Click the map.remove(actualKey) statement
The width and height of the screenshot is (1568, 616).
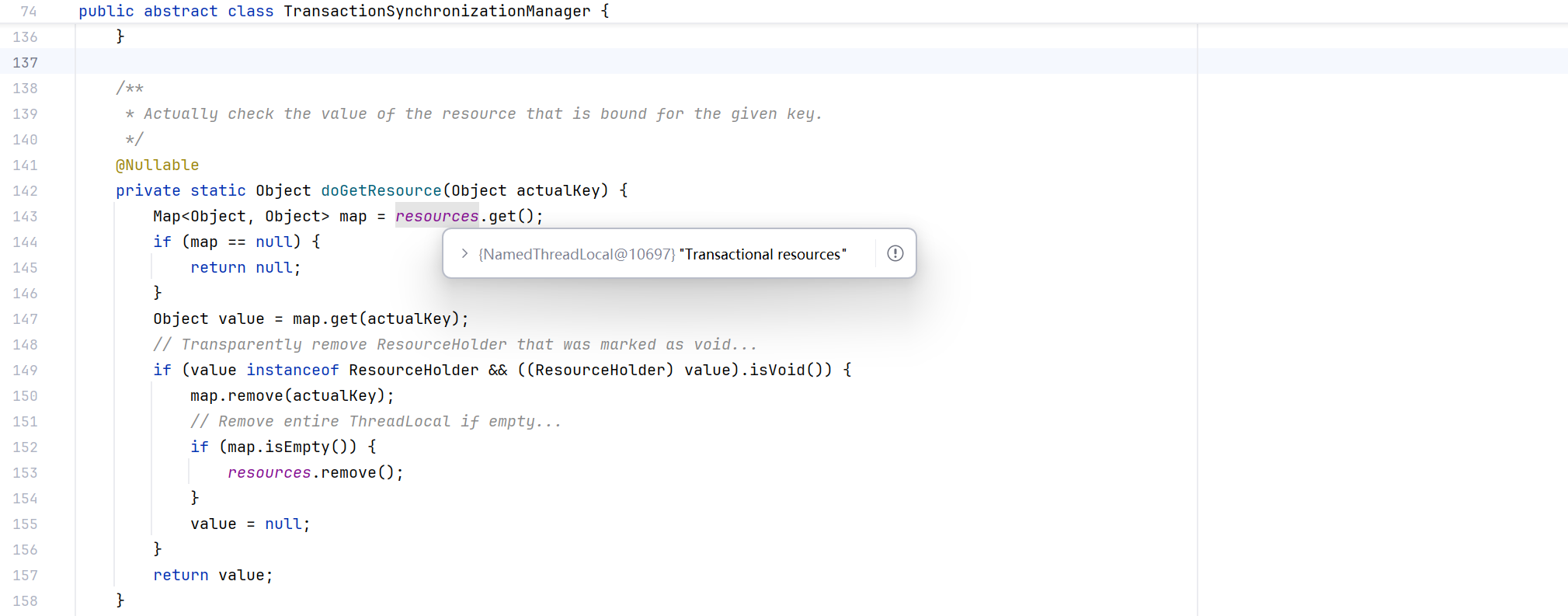point(292,395)
